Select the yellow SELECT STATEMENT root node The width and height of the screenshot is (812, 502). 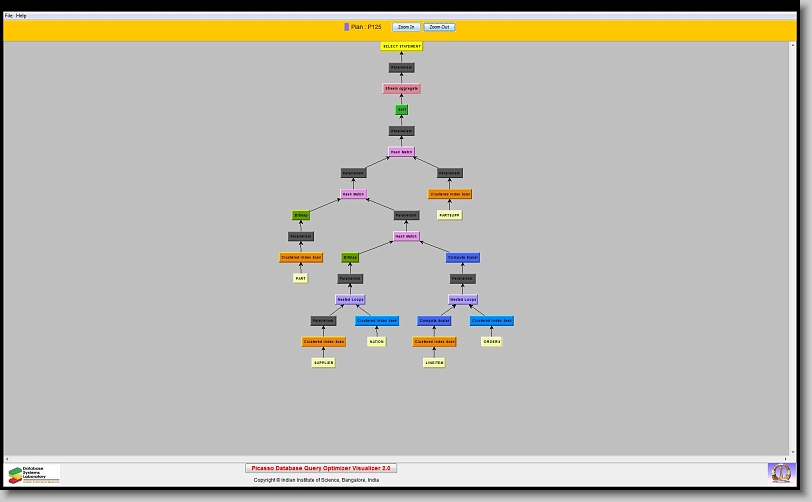(x=402, y=46)
